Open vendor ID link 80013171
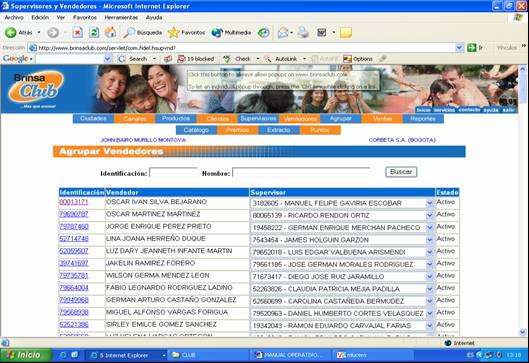 pos(74,202)
